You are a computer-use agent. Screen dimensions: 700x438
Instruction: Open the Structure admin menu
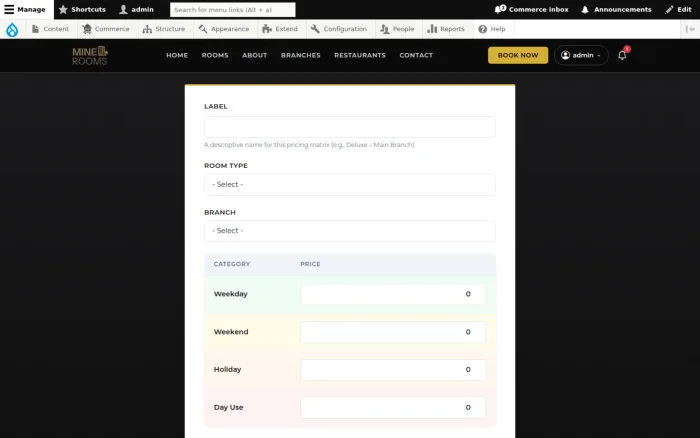click(163, 29)
